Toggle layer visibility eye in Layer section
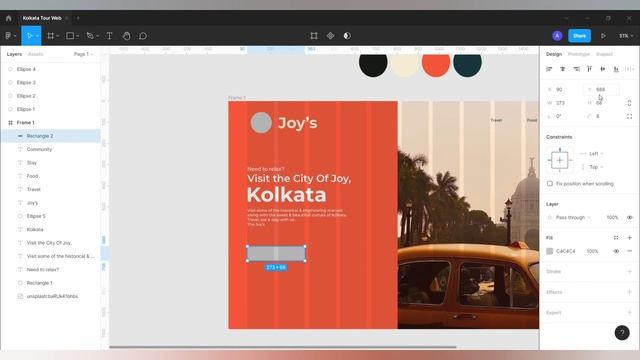 629,218
